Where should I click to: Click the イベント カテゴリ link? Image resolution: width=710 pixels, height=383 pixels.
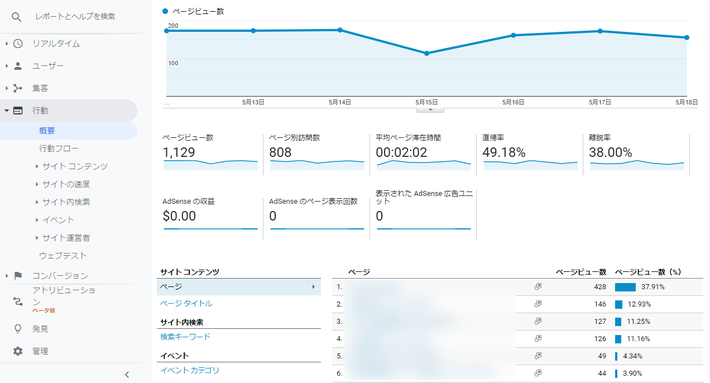[x=190, y=370]
